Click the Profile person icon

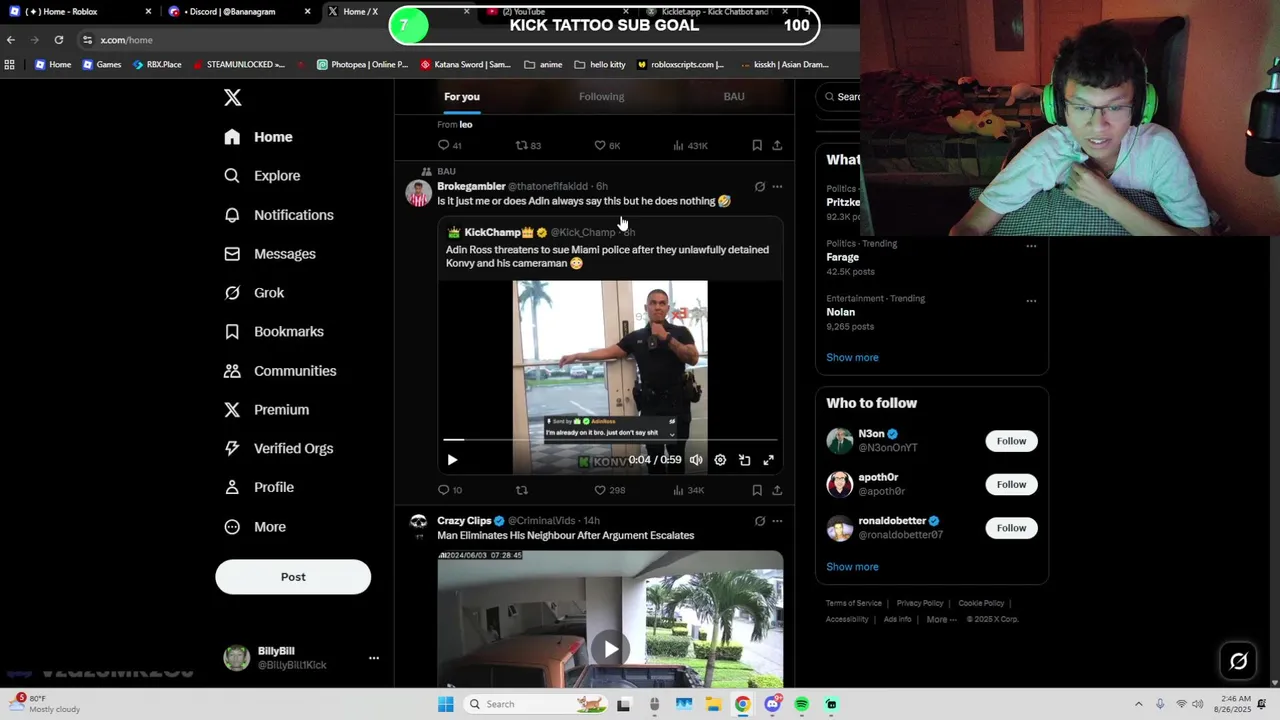(x=232, y=488)
